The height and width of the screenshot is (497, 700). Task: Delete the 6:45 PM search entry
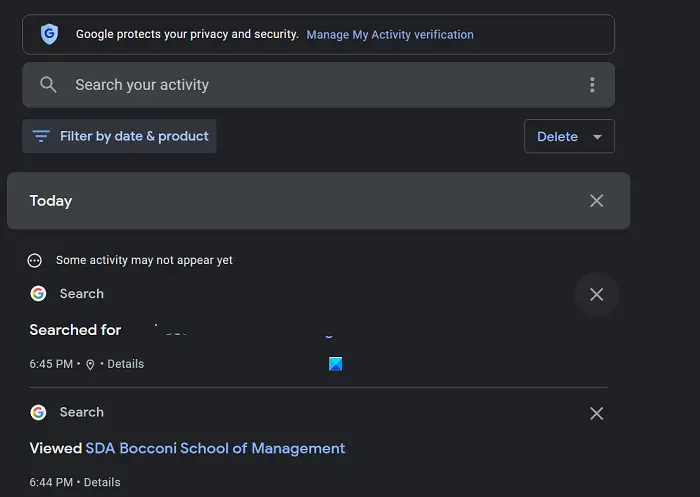point(596,294)
